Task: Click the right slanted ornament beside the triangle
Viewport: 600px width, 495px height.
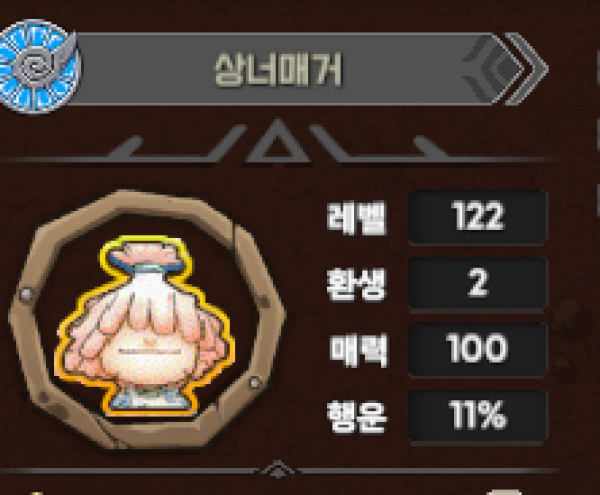Action: pos(379,145)
